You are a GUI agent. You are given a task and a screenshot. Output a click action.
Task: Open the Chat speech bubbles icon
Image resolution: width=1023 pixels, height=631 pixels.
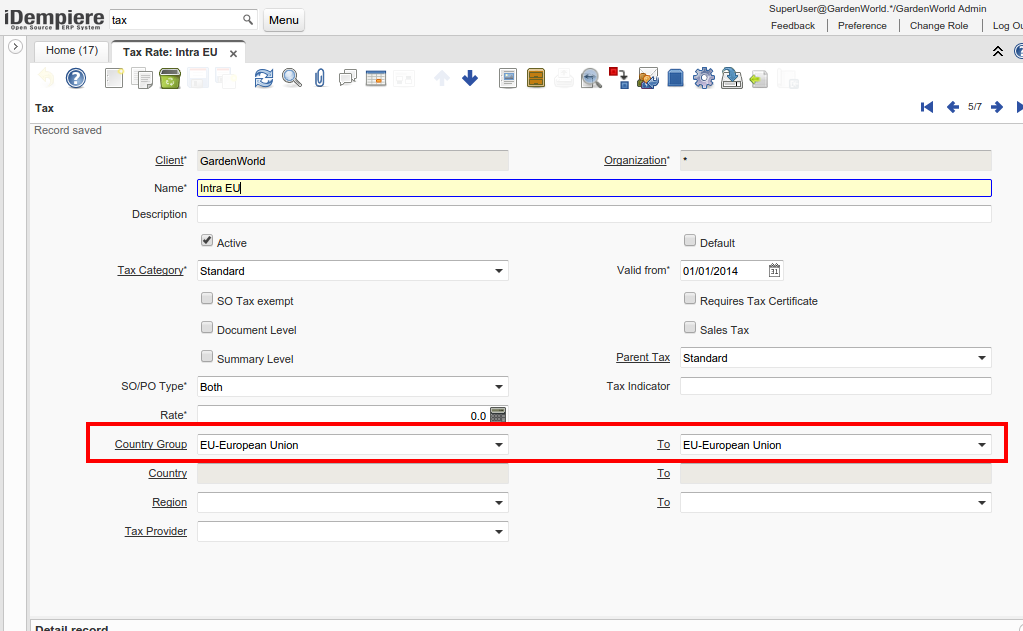tap(348, 78)
